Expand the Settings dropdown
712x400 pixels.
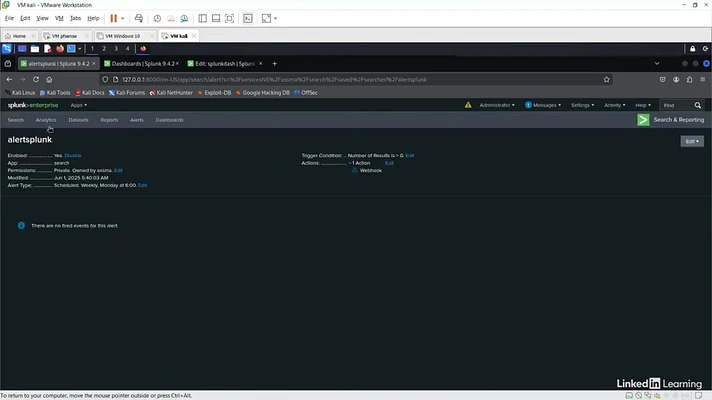581,104
